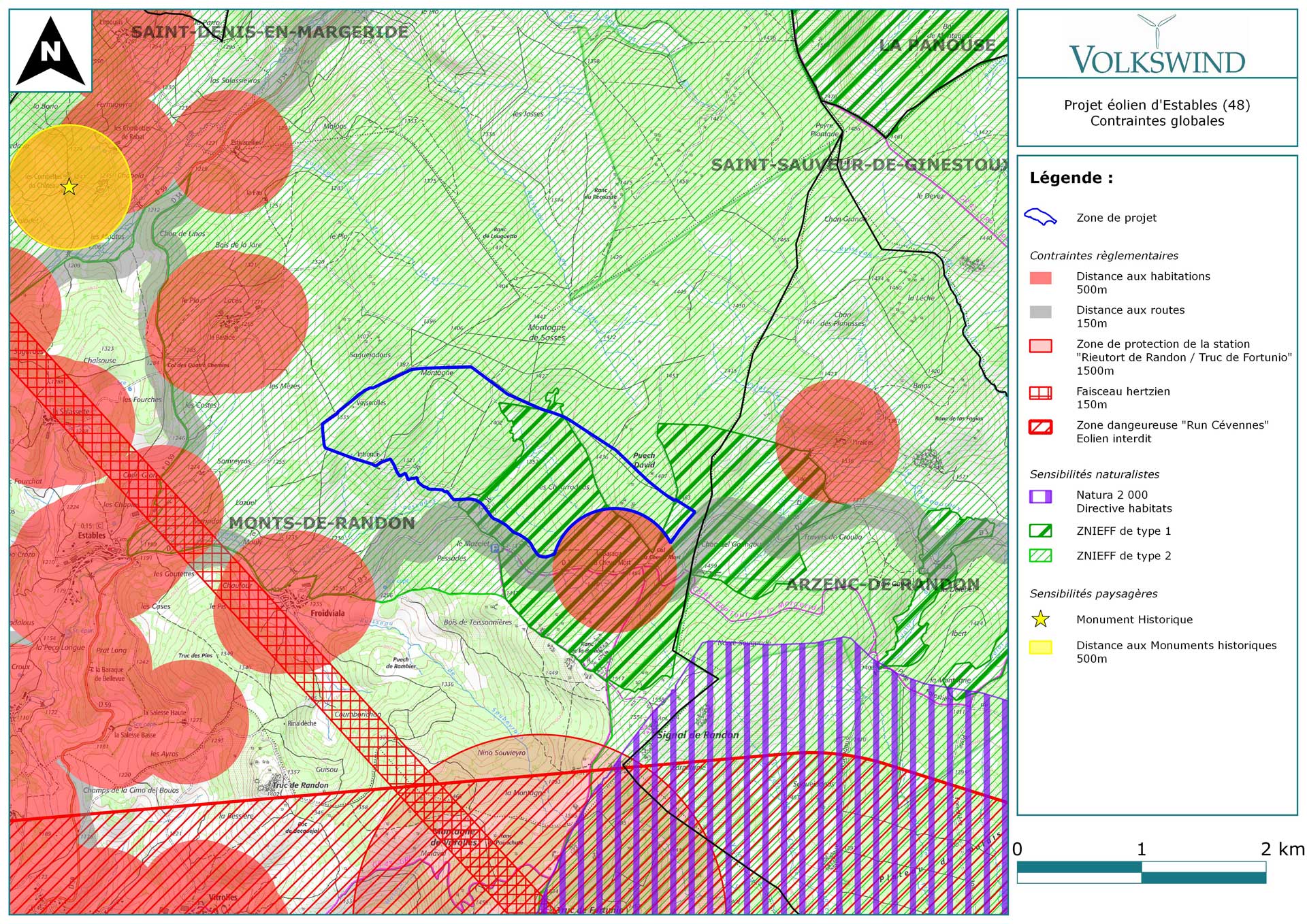Click the north arrow compass icon
The image size is (1307, 924).
click(x=50, y=52)
